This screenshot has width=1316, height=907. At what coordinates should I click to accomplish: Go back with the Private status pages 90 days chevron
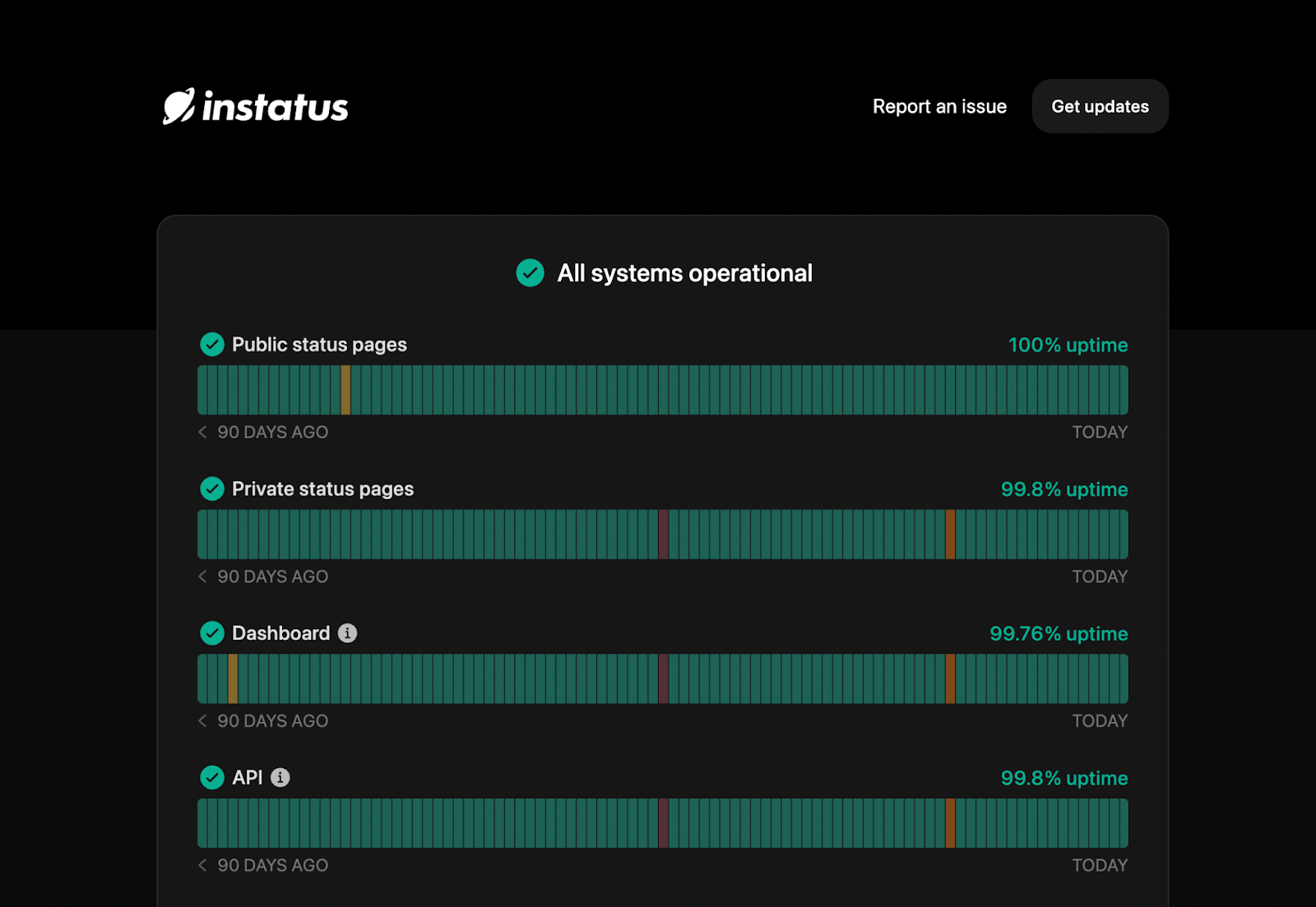(x=202, y=576)
